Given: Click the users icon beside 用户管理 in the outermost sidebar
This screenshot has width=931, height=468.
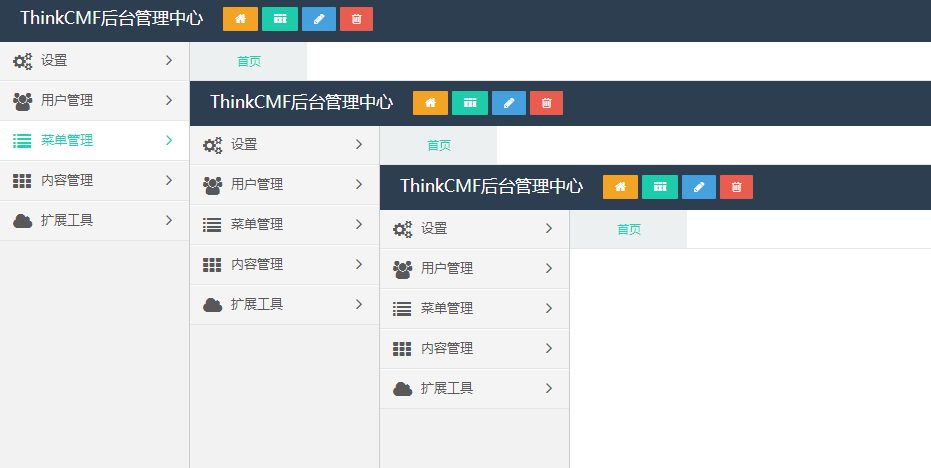Looking at the screenshot, I should point(23,102).
